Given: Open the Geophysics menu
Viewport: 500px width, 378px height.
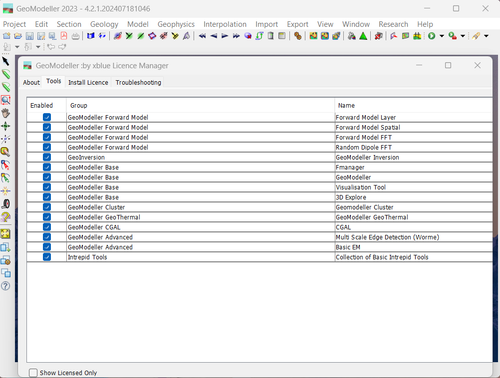Looking at the screenshot, I should click(x=176, y=24).
